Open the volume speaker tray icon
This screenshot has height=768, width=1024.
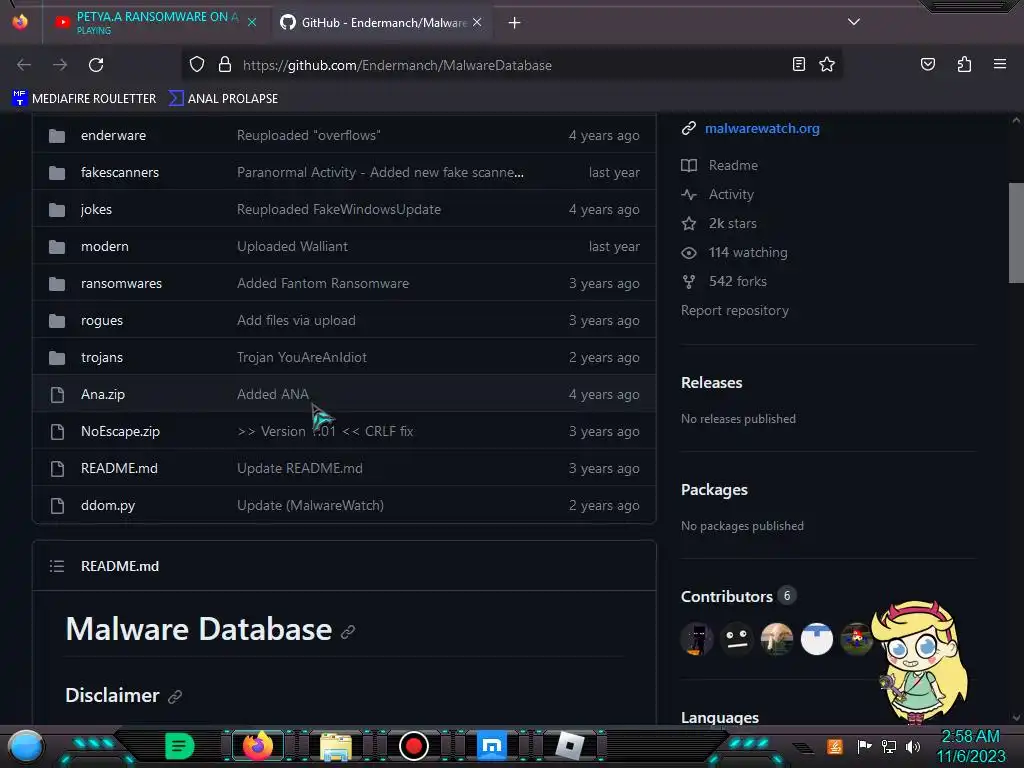point(913,746)
